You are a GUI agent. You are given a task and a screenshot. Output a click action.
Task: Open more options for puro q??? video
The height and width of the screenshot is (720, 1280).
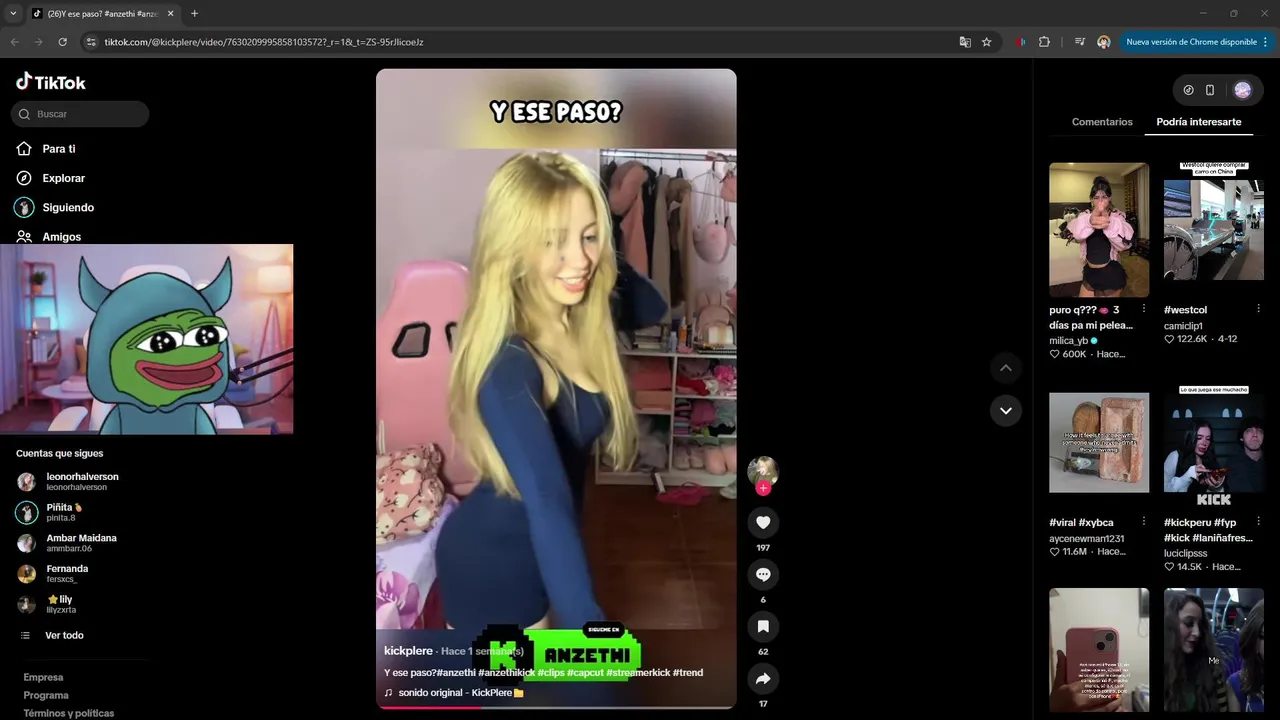pos(1144,309)
